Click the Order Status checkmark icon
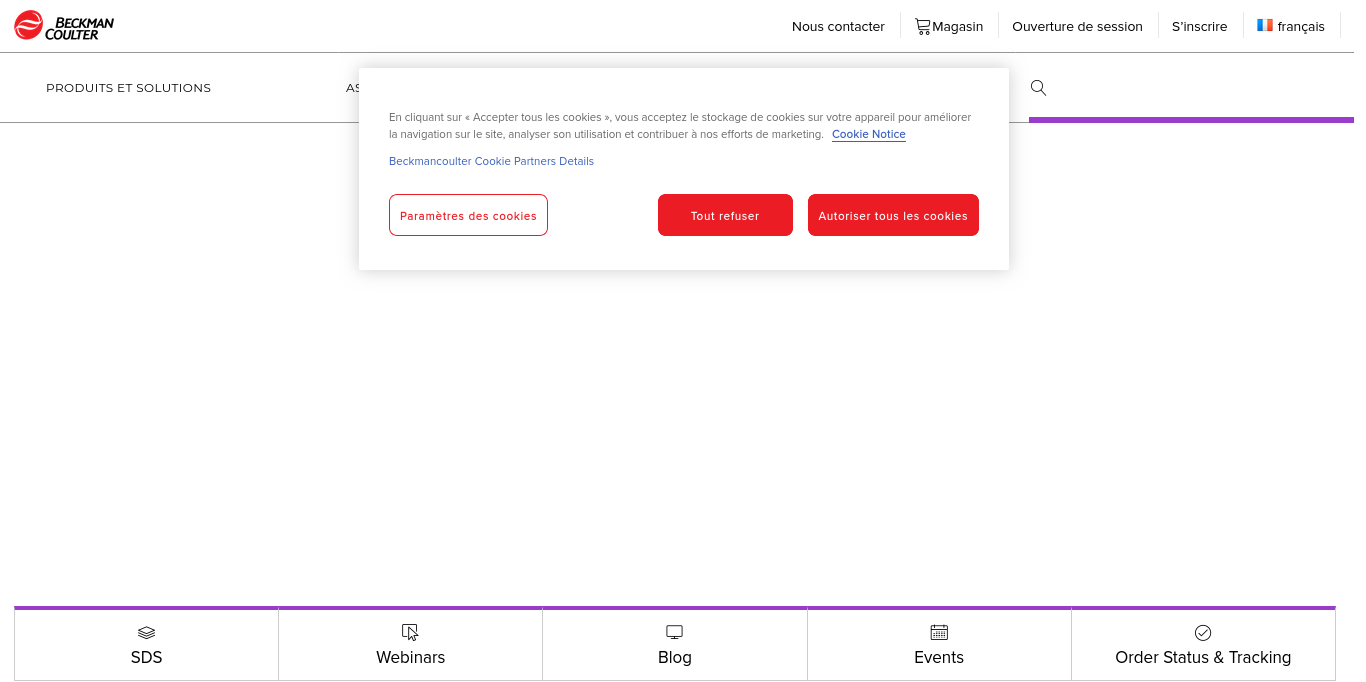Viewport: 1366px width, 682px height. pos(1203,632)
